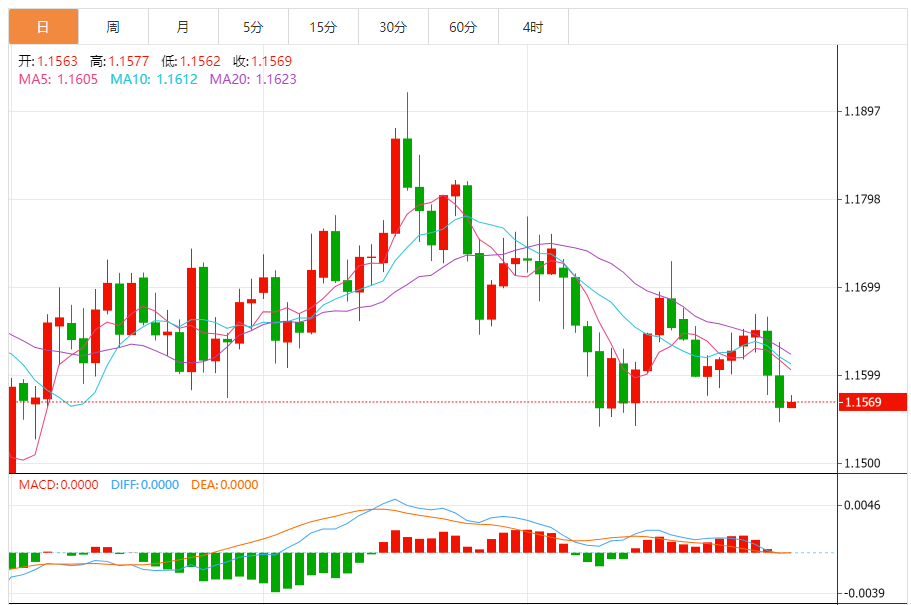This screenshot has height=605, width=911.
Task: Click the red current price tag 1.1569
Action: pyautogui.click(x=873, y=402)
